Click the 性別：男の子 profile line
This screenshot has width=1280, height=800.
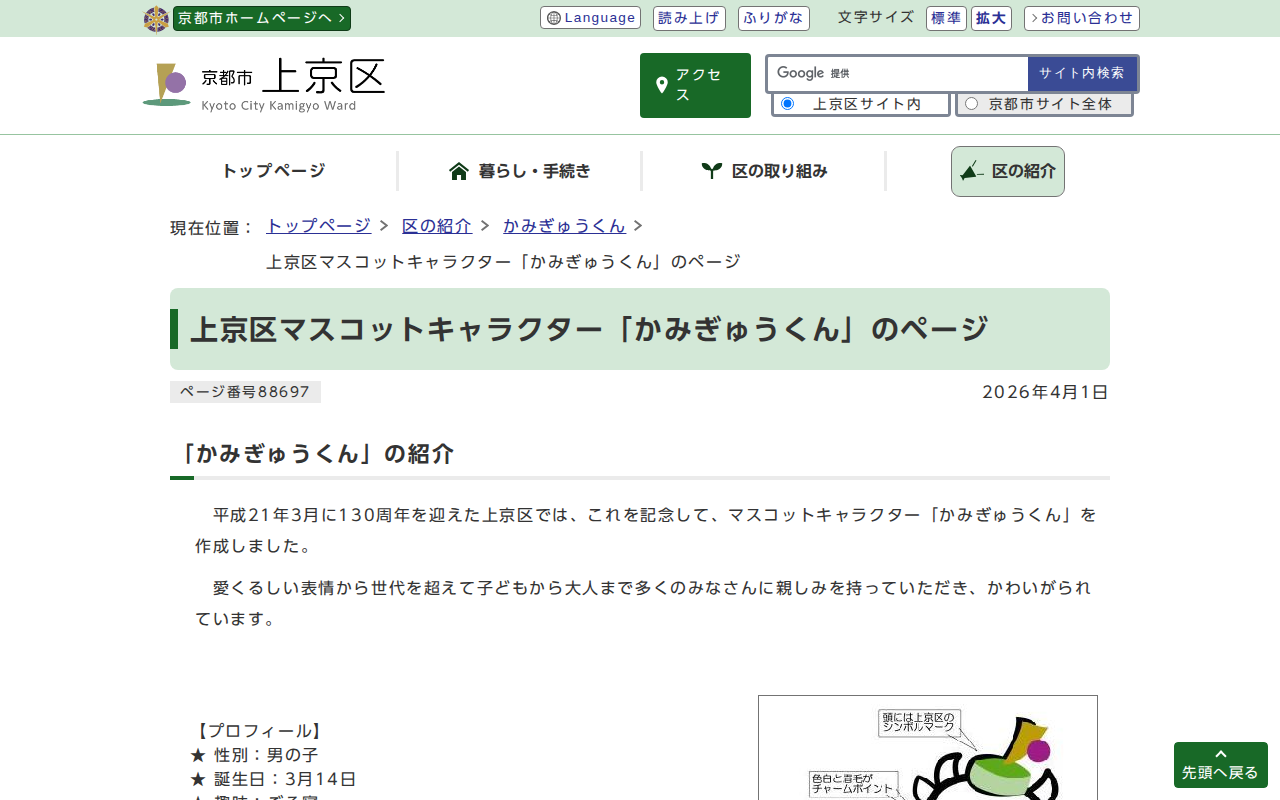tap(254, 755)
